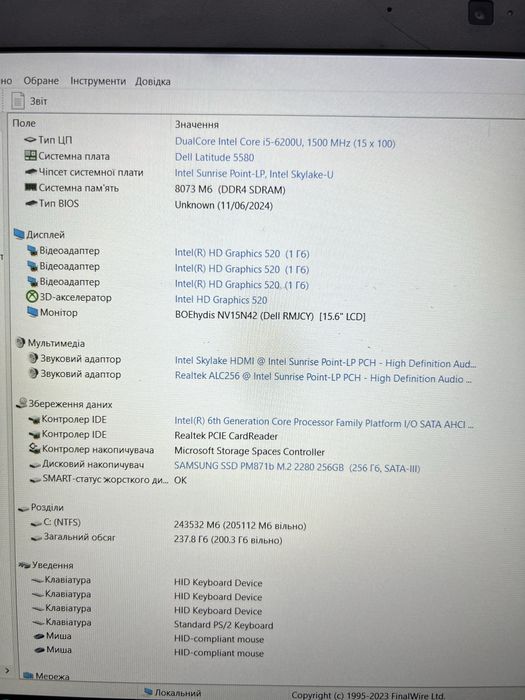Click the Загальний обсяг row icon
This screenshot has width=525, height=700.
point(37,538)
